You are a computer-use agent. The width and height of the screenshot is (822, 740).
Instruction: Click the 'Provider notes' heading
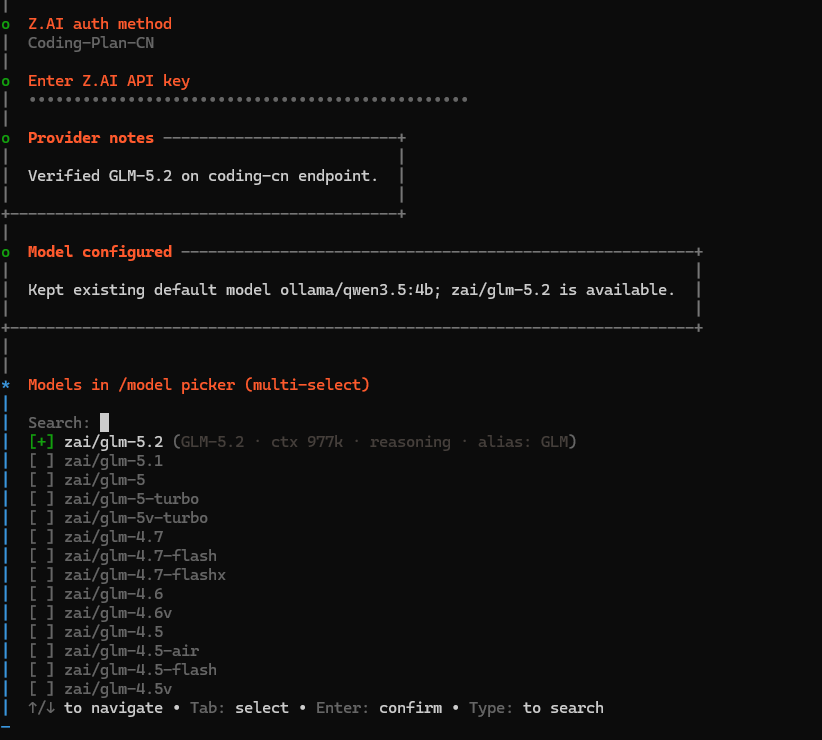(x=91, y=138)
